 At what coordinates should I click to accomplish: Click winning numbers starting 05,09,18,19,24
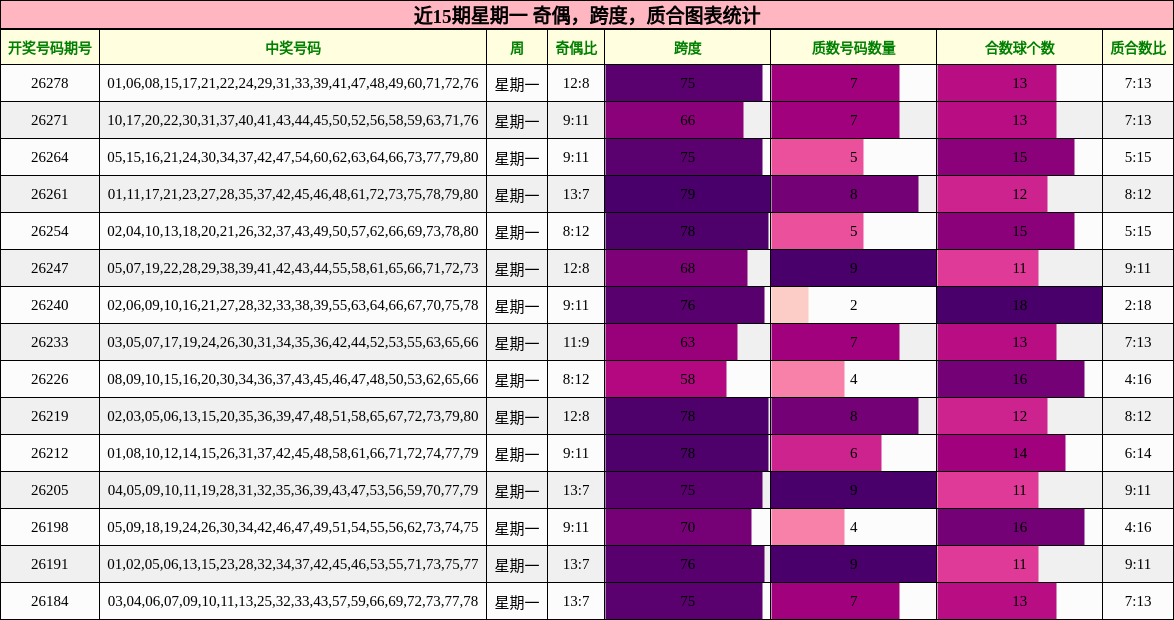(293, 528)
